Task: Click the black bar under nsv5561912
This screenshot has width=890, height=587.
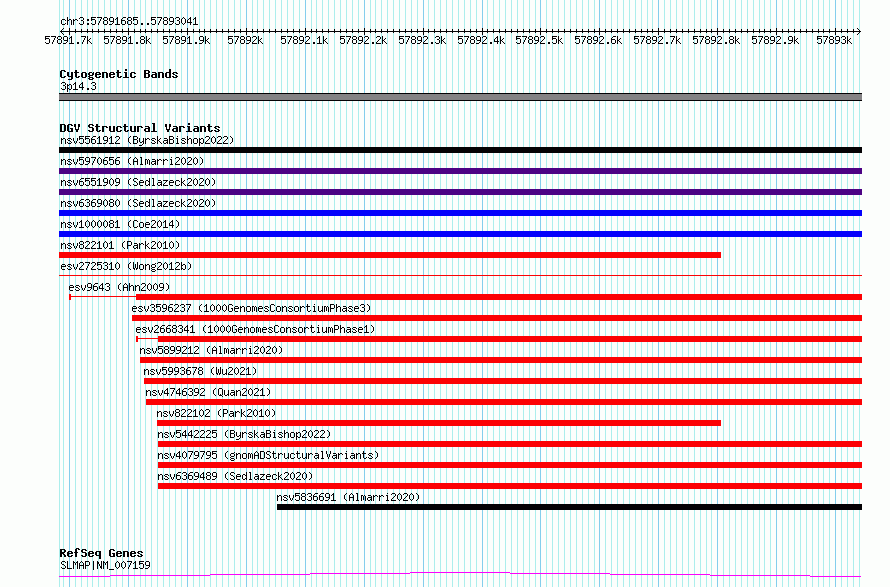Action: coord(460,150)
